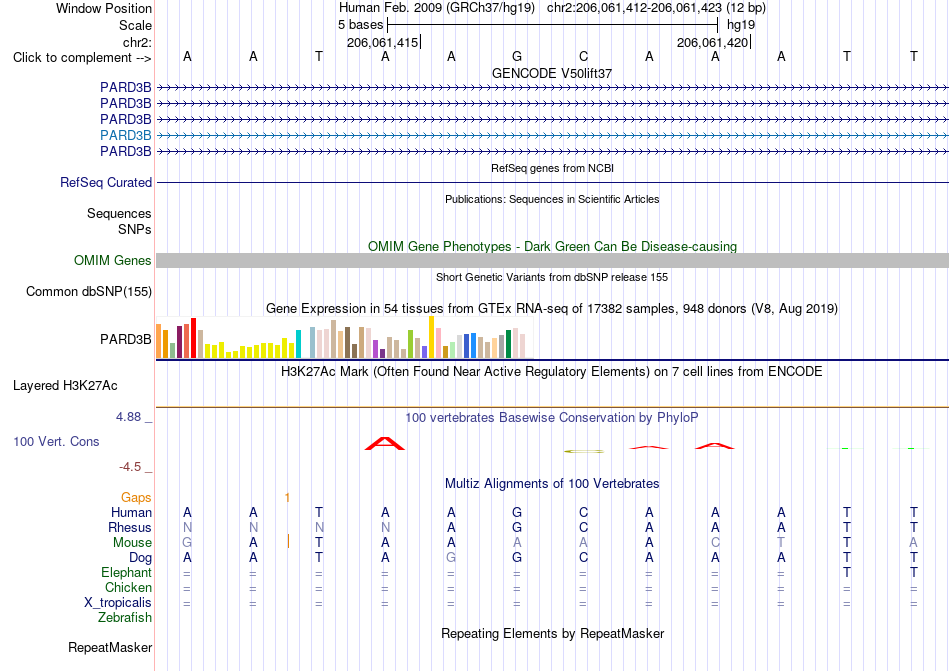
Task: Click the '5 bases' scale label
Action: coord(360,25)
